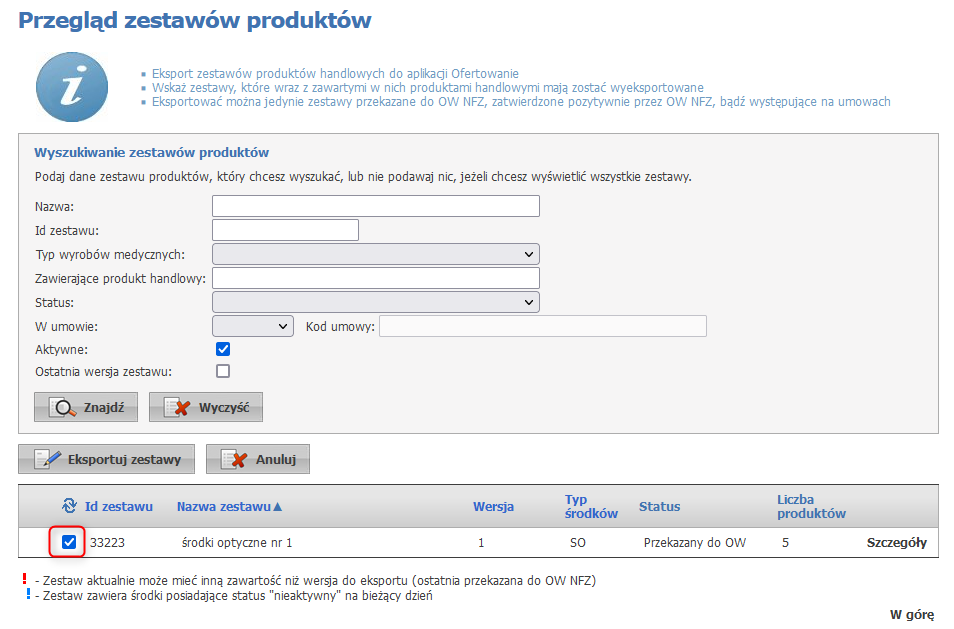This screenshot has height=629, width=954.
Task: Click the Kod umowy input field
Action: (542, 326)
